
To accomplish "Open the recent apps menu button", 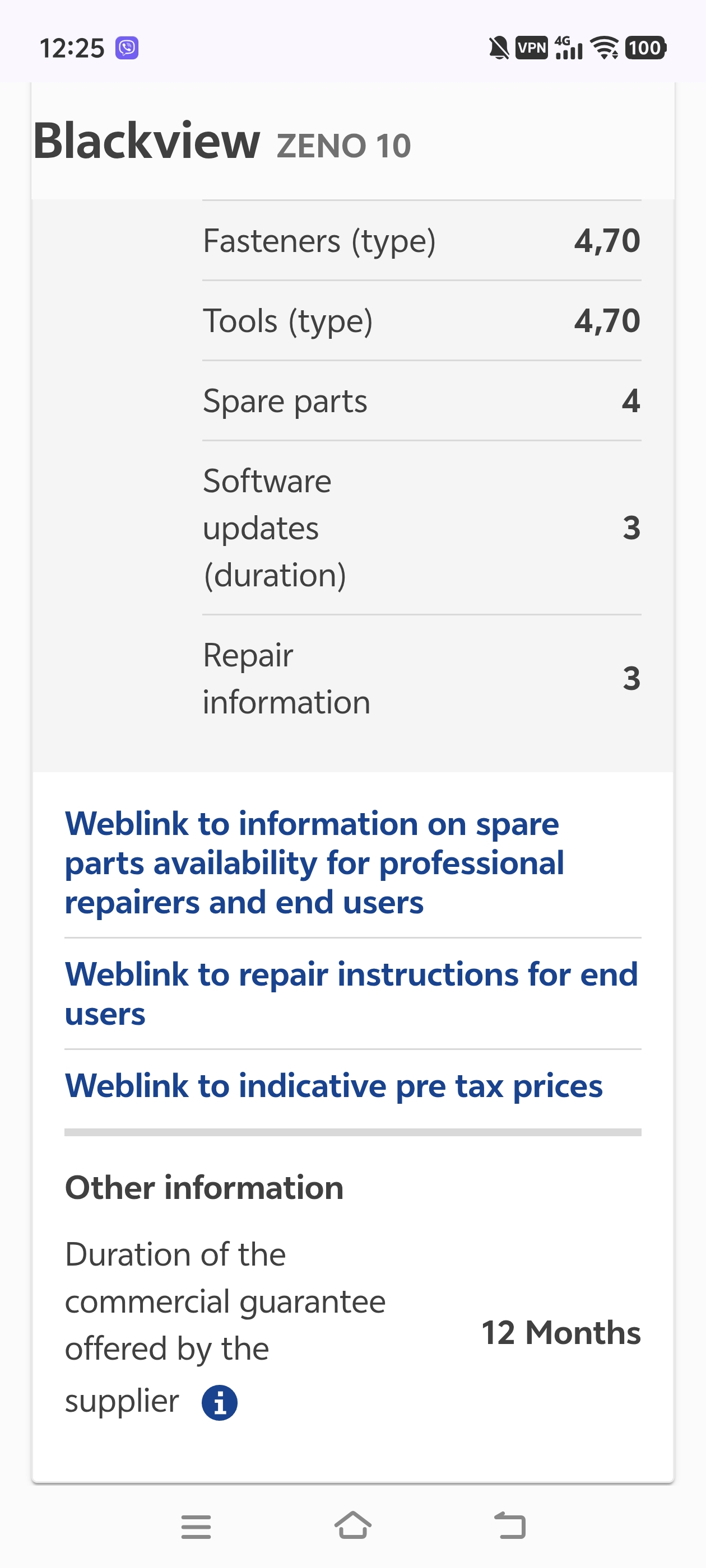I will pos(196,1526).
